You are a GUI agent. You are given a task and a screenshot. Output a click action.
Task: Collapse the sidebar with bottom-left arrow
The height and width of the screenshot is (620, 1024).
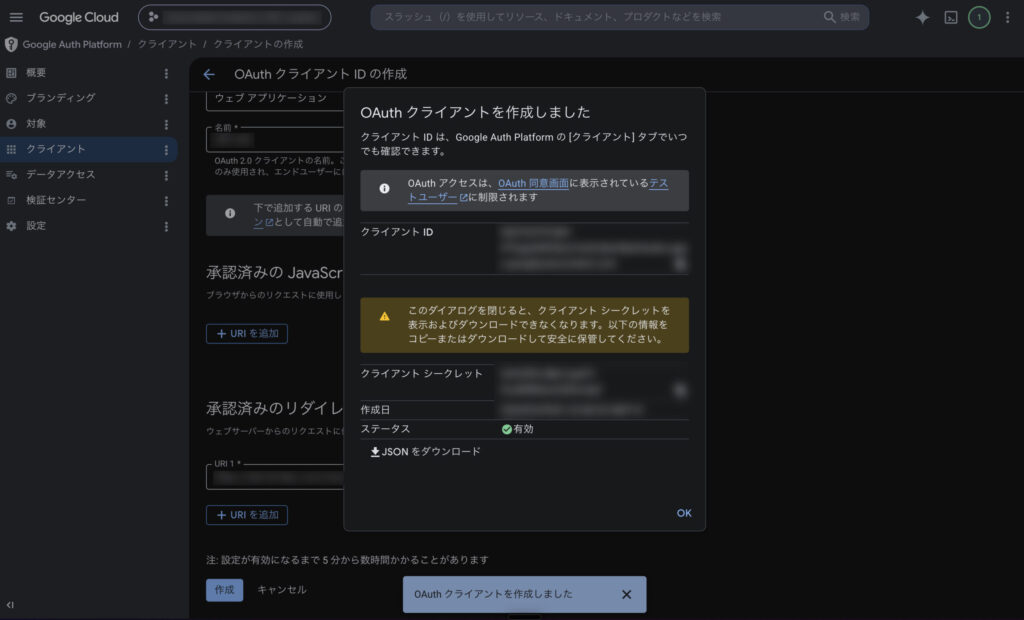10,604
